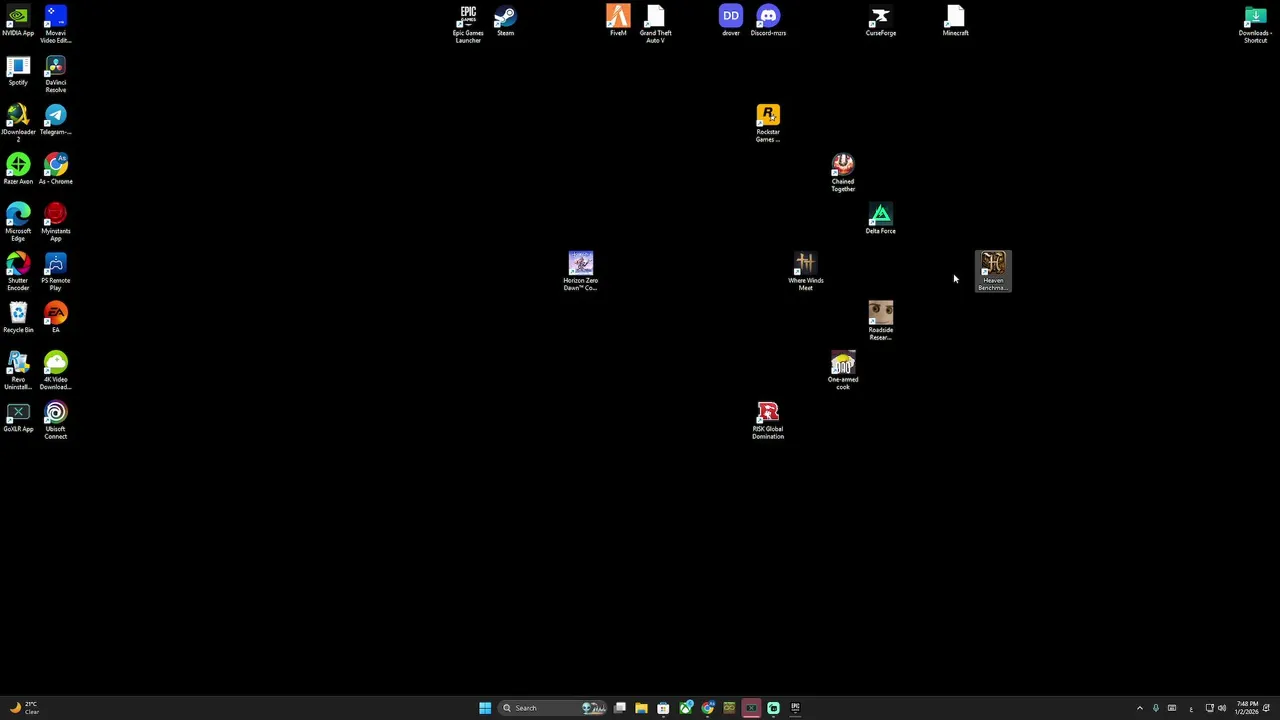Select the Steam desktop shortcut
Image resolution: width=1280 pixels, height=720 pixels.
tap(505, 21)
